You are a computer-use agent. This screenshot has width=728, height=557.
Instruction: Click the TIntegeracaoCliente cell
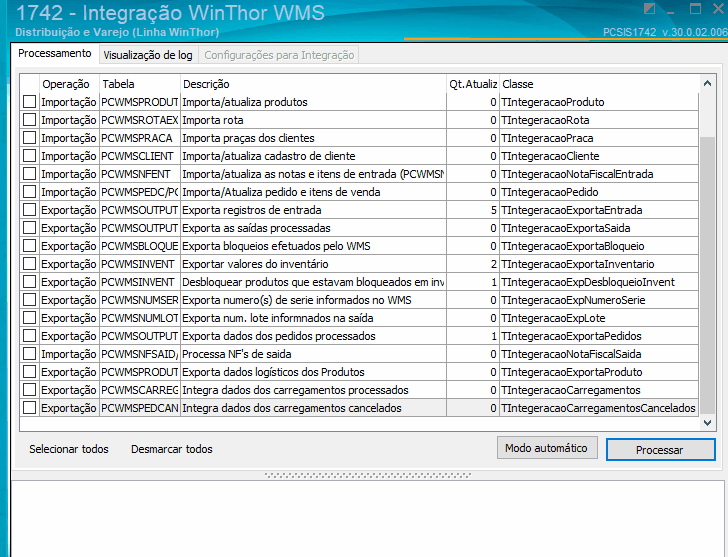(x=599, y=156)
